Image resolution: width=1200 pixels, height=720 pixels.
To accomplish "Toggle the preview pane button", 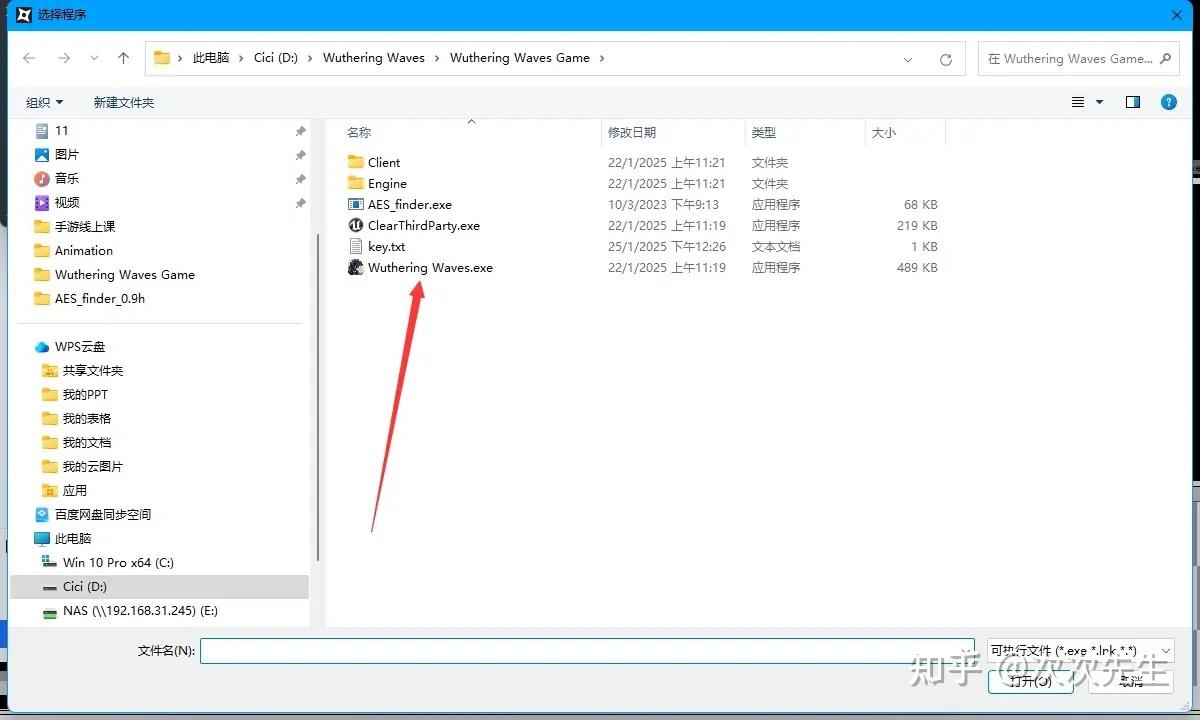I will click(x=1133, y=102).
